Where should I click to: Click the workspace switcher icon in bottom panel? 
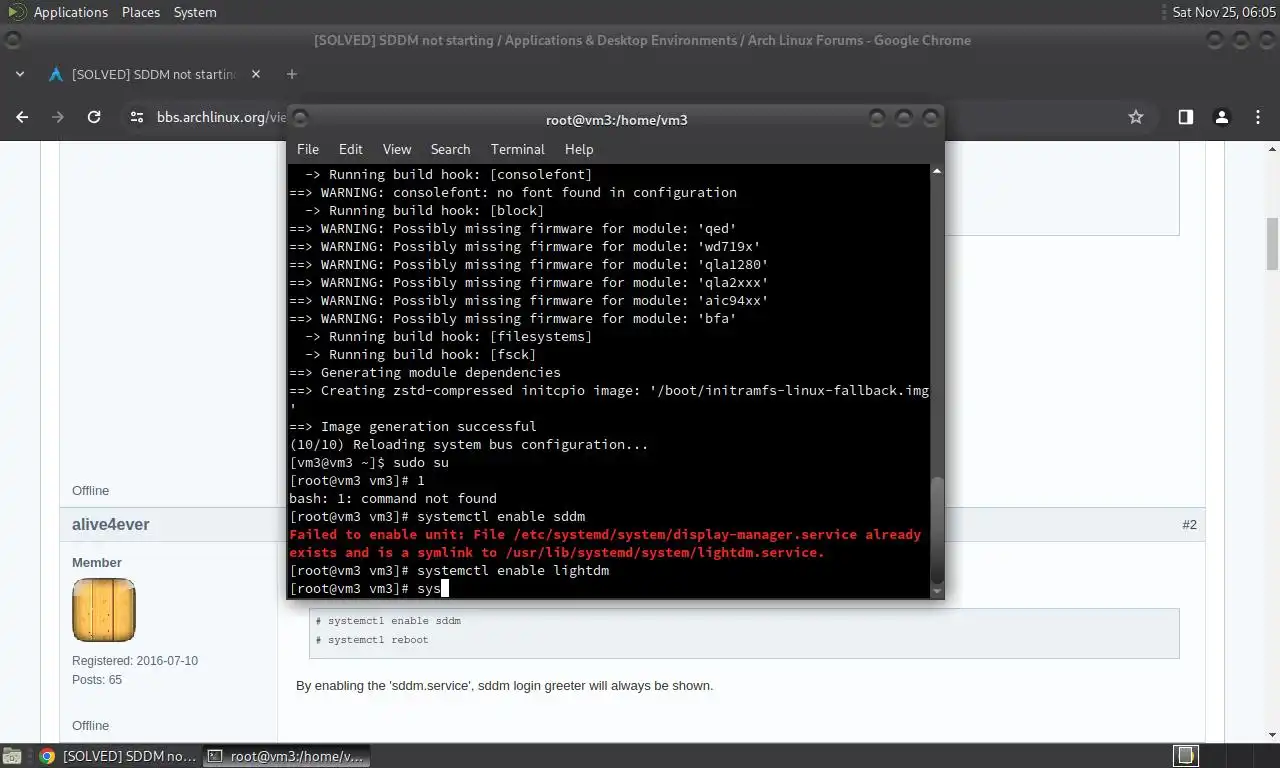tap(1186, 755)
